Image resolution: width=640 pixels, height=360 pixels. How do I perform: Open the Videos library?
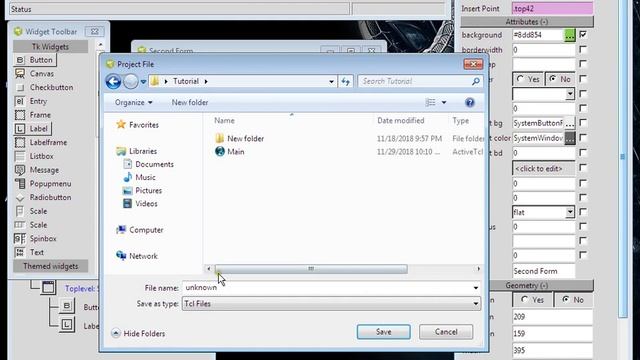[140, 203]
